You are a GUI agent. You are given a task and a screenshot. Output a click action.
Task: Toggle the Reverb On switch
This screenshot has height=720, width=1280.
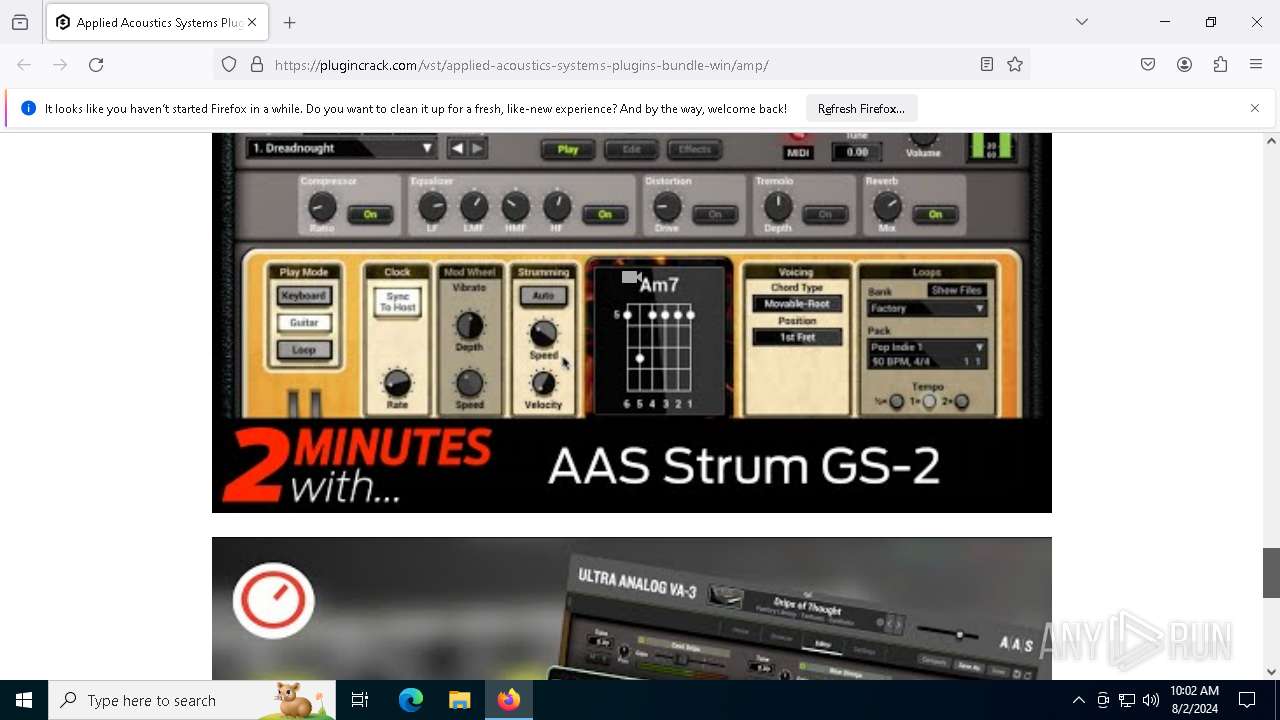935,214
